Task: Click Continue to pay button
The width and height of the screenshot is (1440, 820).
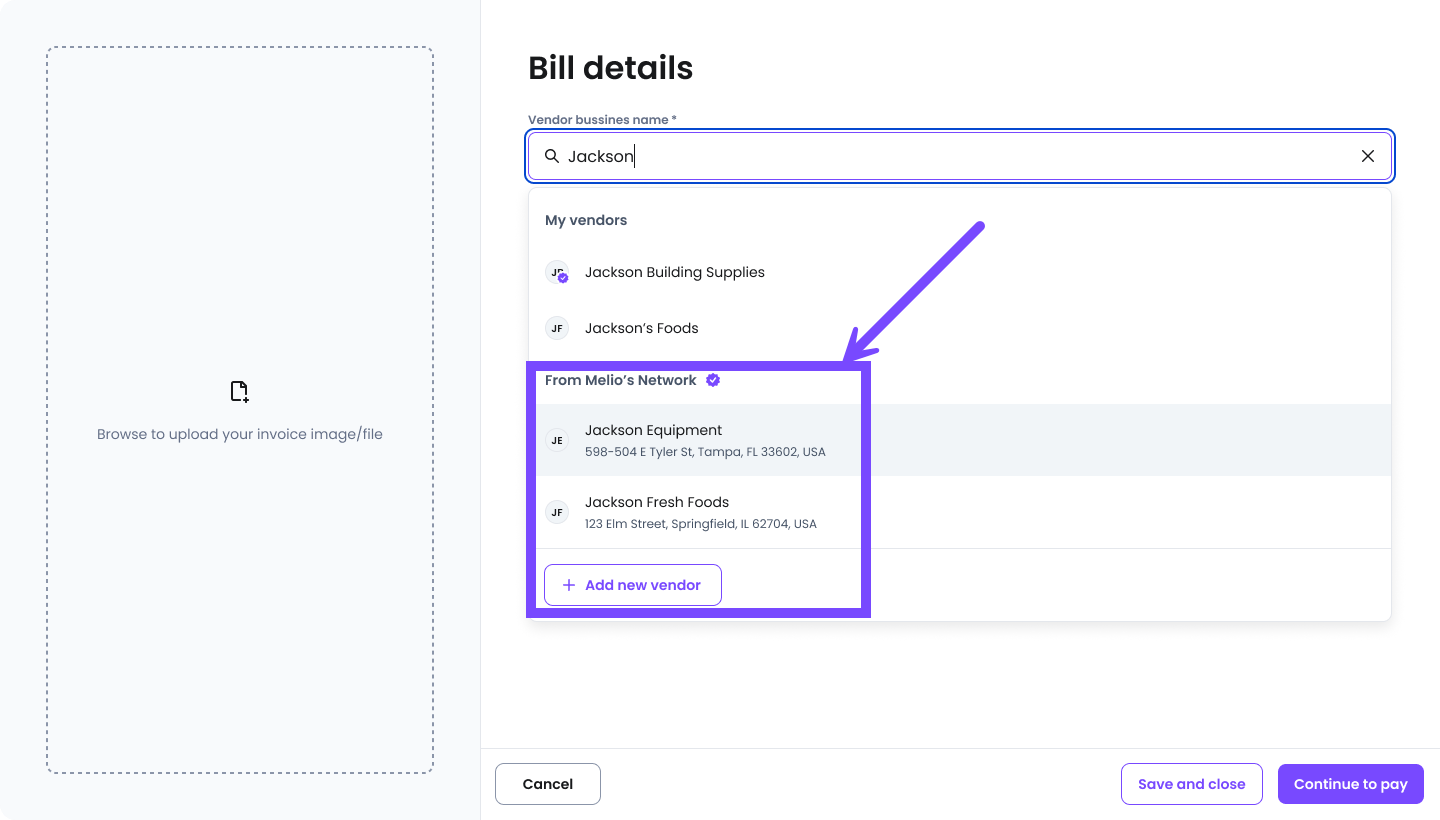Action: (1351, 784)
